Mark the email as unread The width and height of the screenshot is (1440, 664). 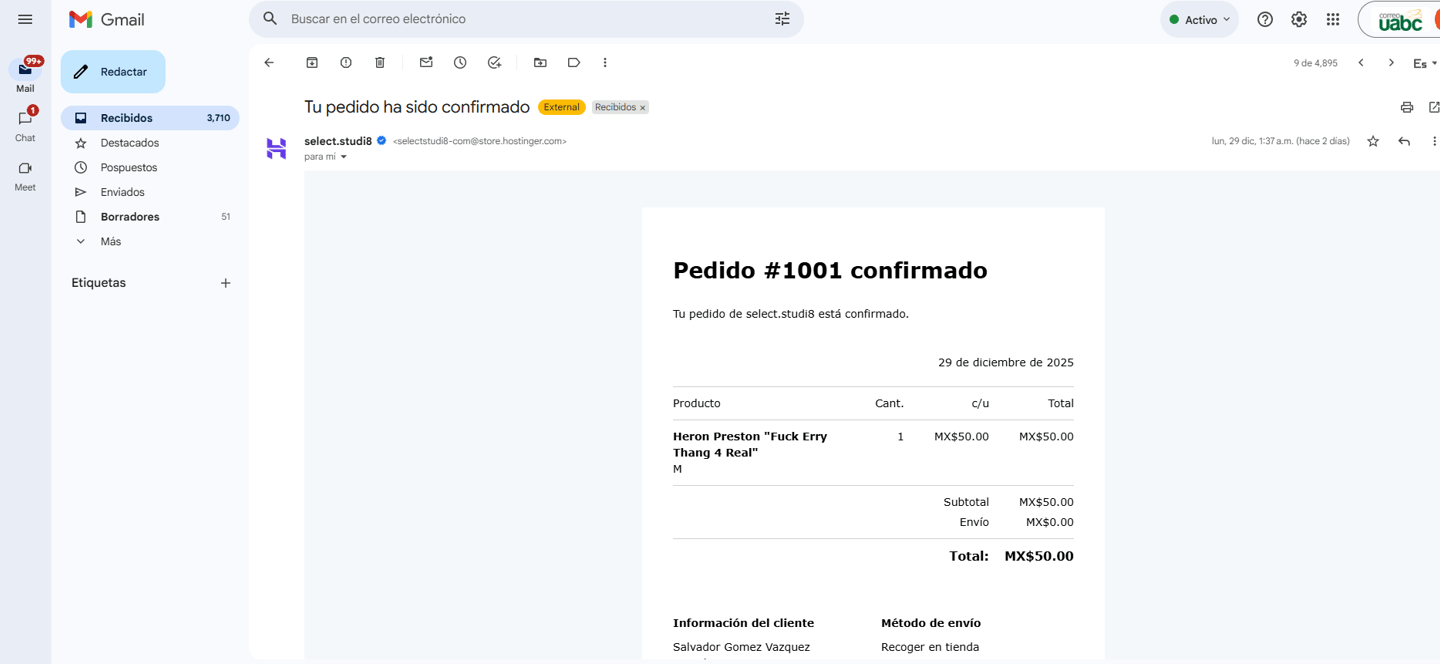[x=426, y=63]
